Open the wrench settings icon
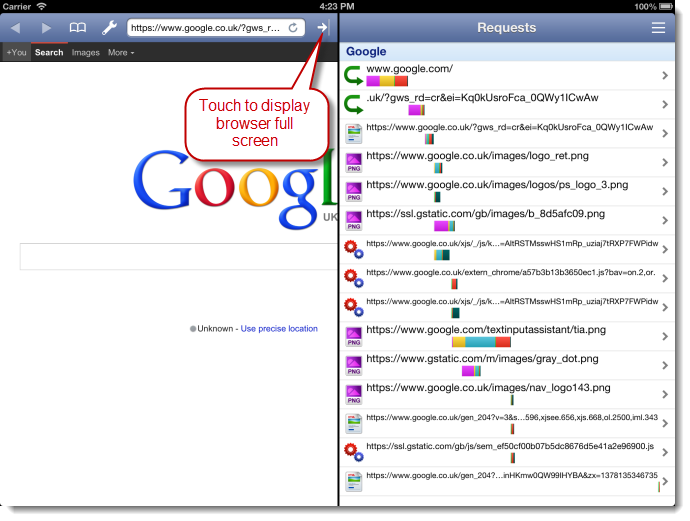This screenshot has width=690, height=521. pos(109,28)
